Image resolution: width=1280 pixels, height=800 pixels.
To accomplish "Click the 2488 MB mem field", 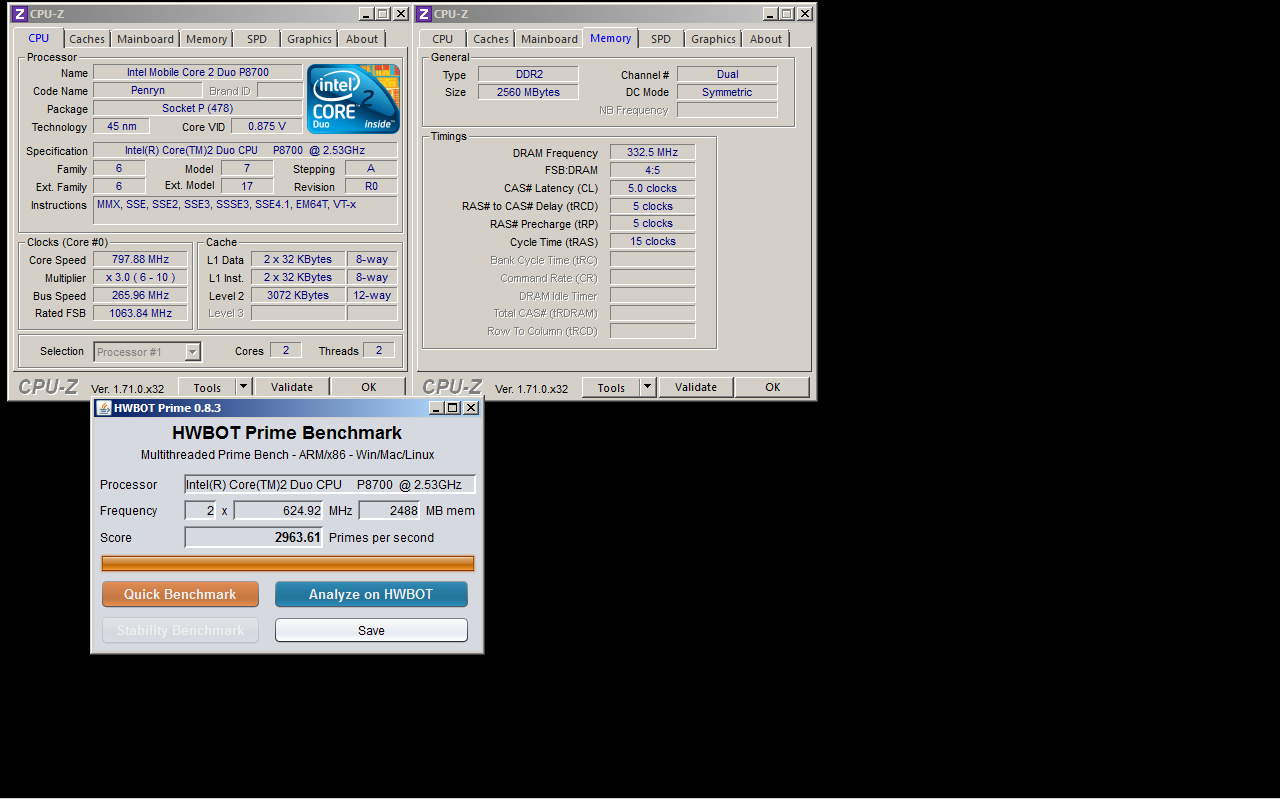I will (x=389, y=510).
